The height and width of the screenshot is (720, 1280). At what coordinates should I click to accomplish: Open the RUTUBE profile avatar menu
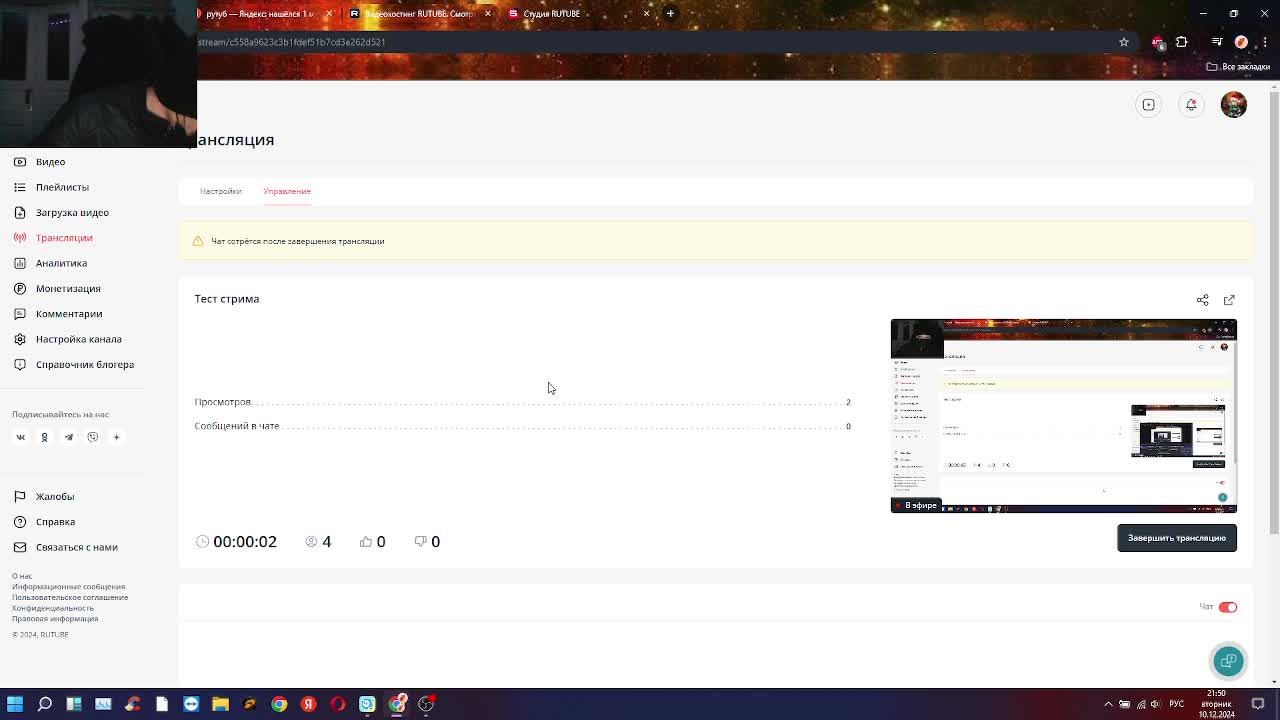1234,105
